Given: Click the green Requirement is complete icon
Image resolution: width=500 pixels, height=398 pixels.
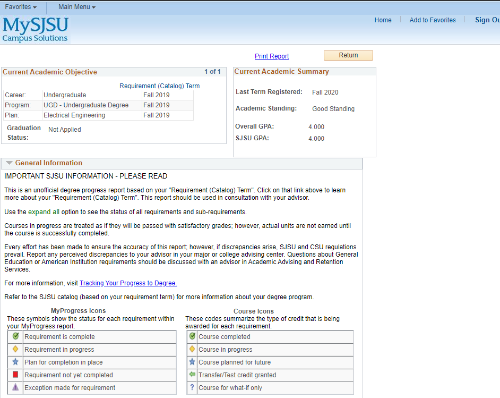Looking at the screenshot, I should pos(16,336).
